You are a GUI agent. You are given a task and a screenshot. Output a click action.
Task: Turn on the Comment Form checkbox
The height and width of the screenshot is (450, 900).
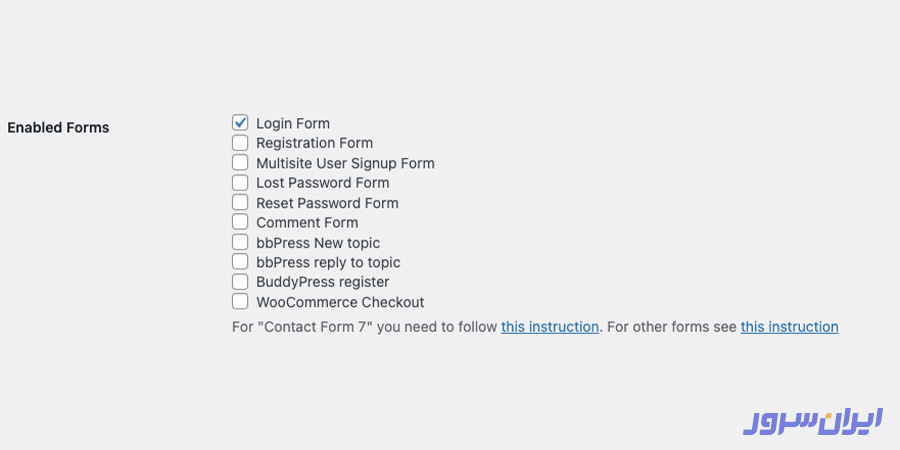pyautogui.click(x=240, y=222)
